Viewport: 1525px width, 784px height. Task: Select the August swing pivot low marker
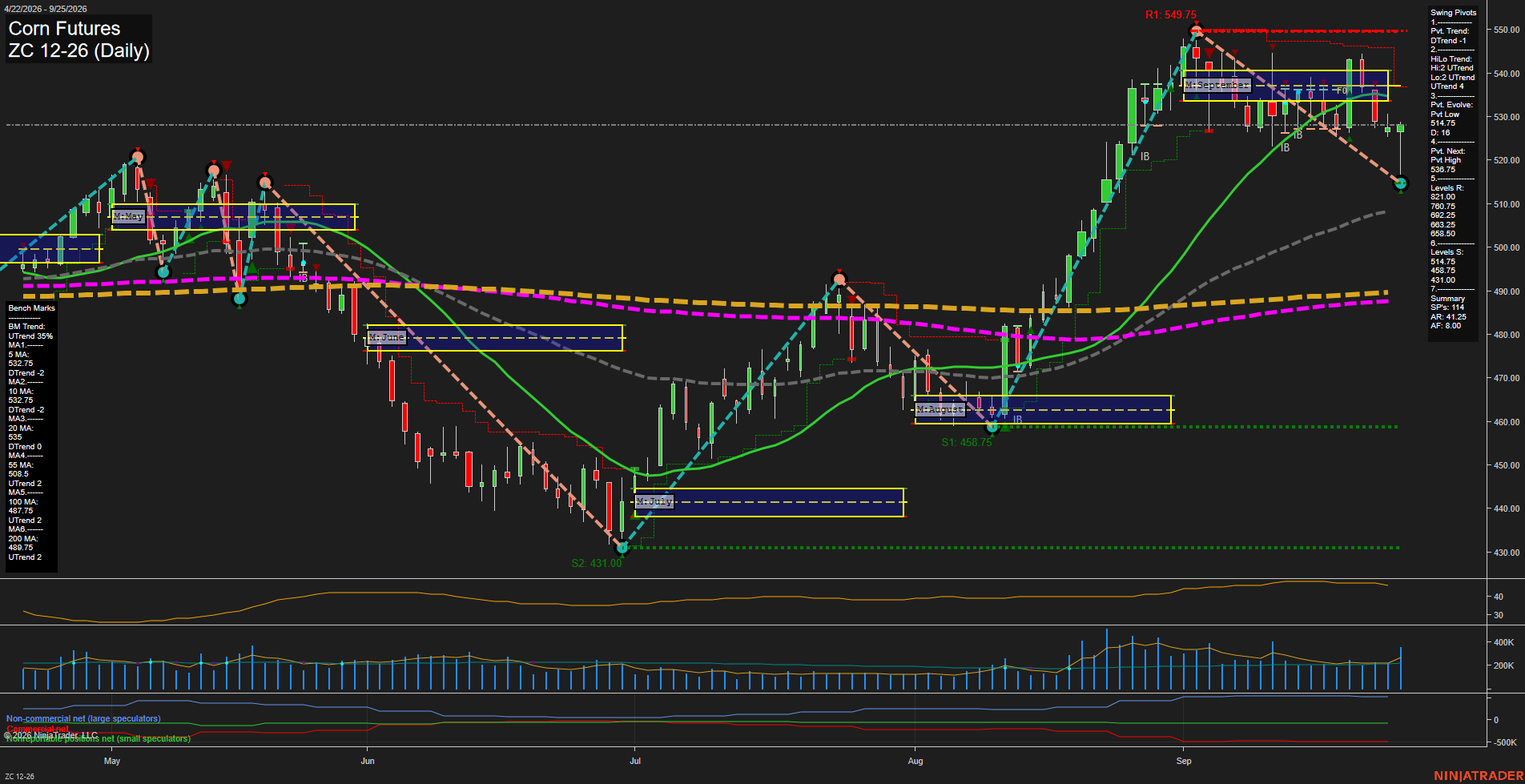click(x=992, y=427)
